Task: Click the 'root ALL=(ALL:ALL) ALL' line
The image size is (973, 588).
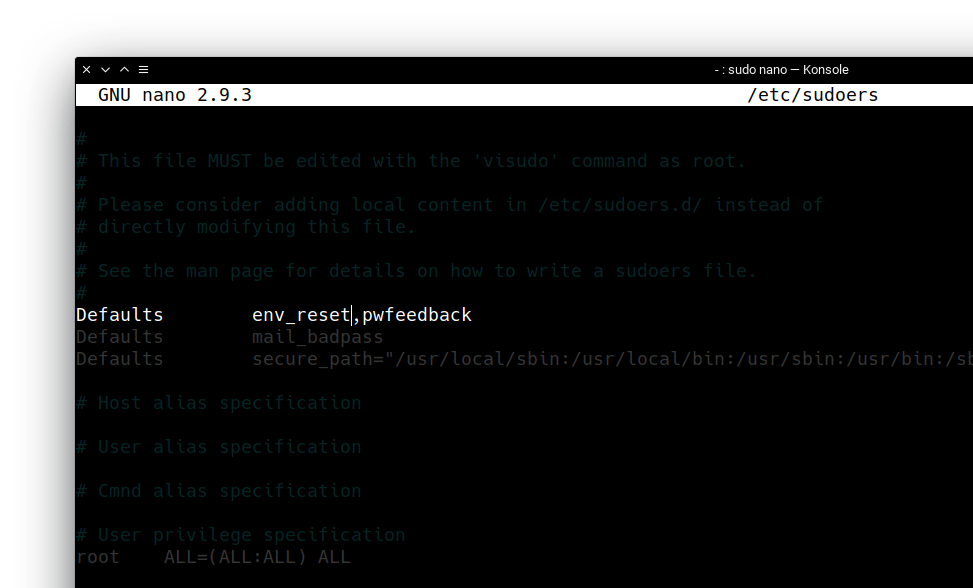Action: (214, 556)
